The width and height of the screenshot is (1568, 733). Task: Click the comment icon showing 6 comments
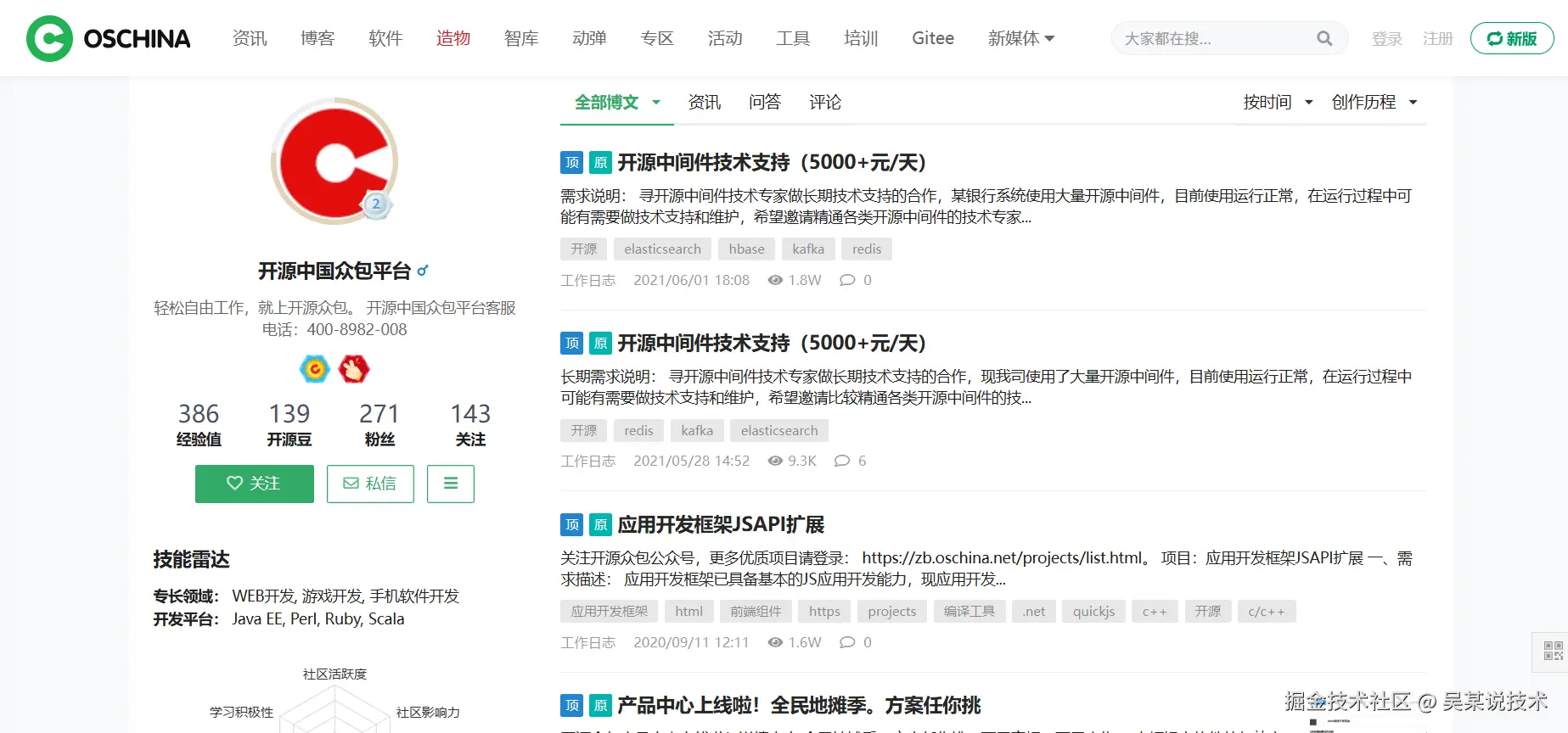click(x=842, y=461)
